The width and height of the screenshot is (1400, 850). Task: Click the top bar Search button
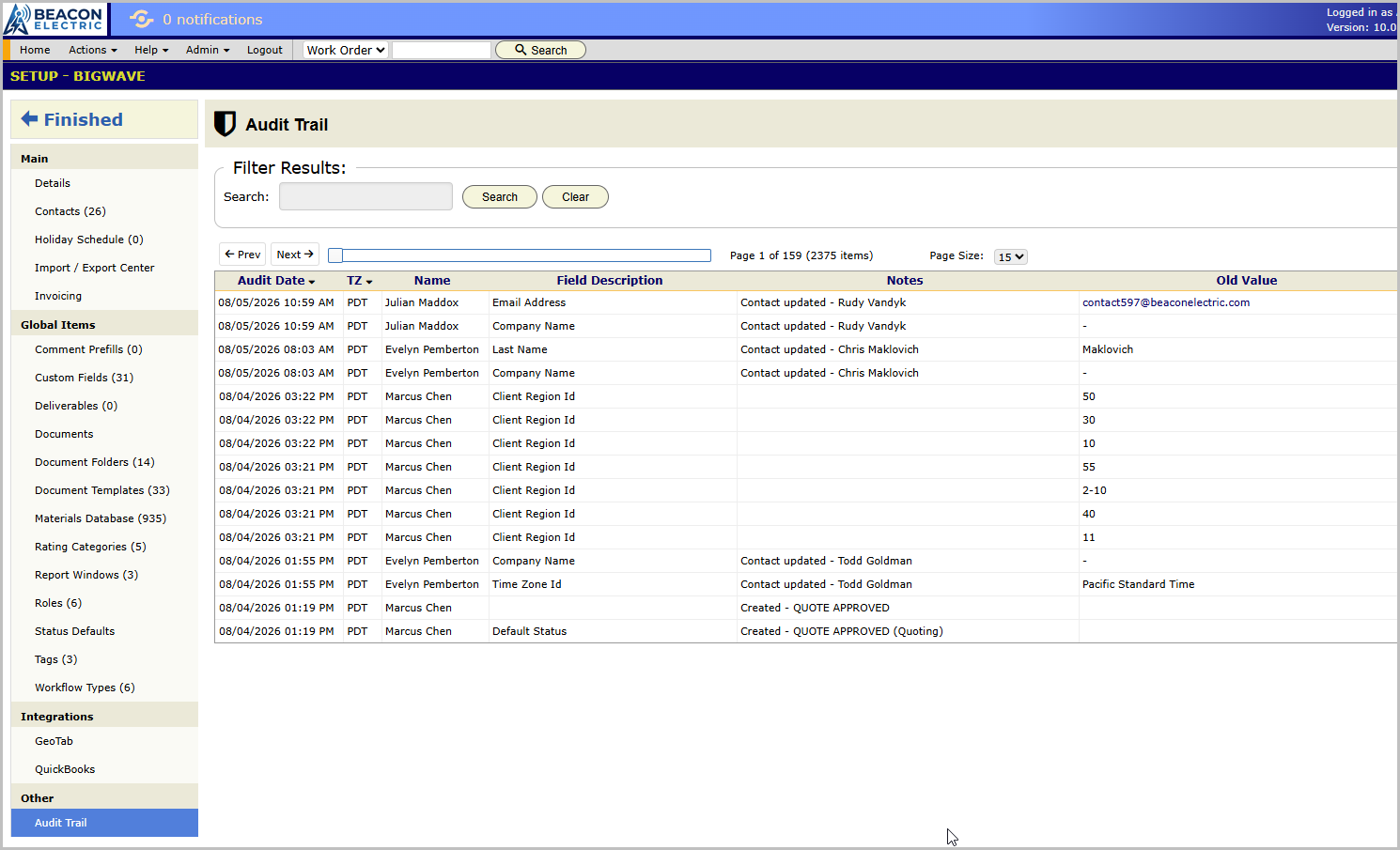(540, 50)
